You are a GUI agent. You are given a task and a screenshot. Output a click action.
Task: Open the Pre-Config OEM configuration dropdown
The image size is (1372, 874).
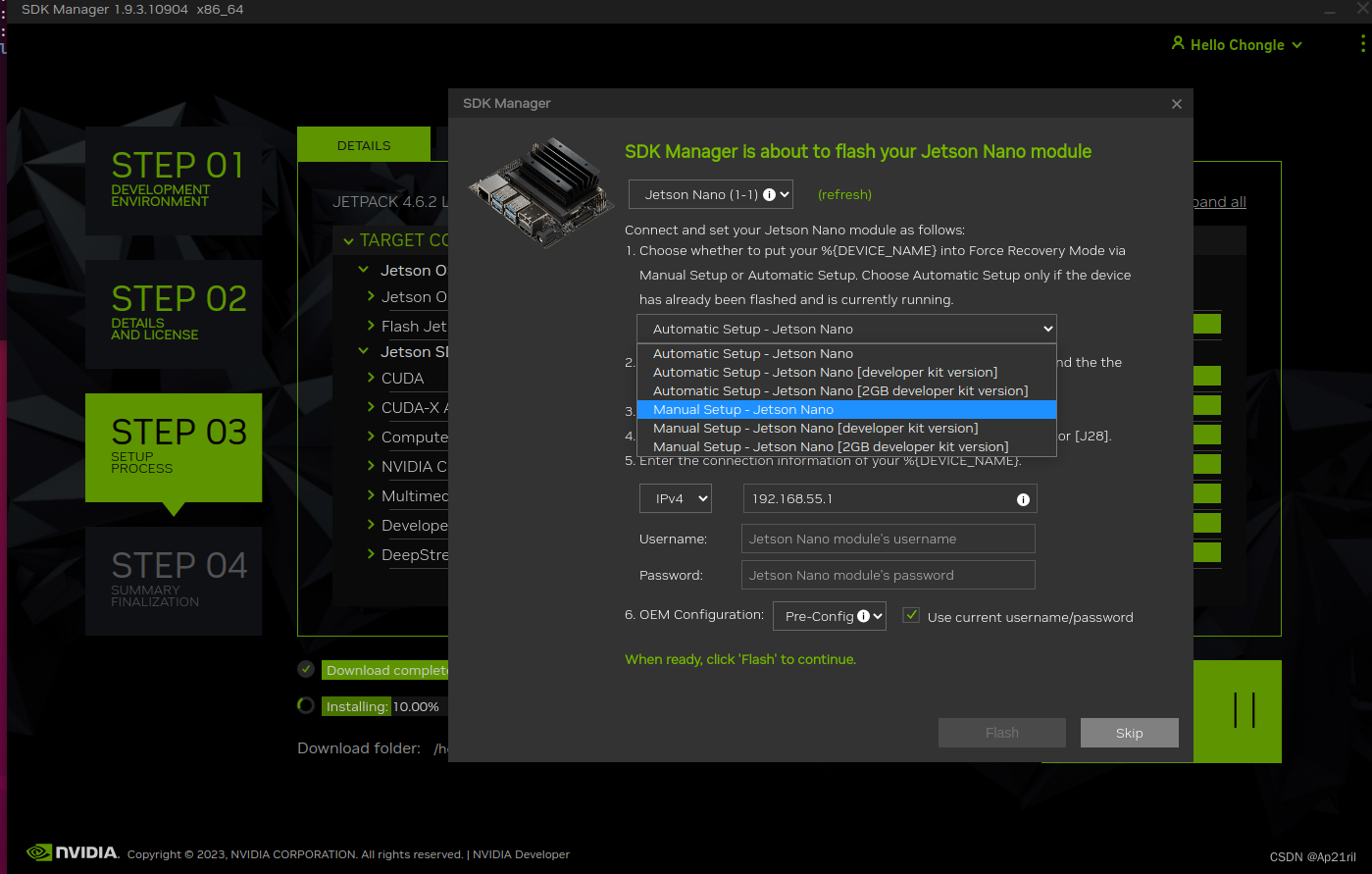(830, 616)
